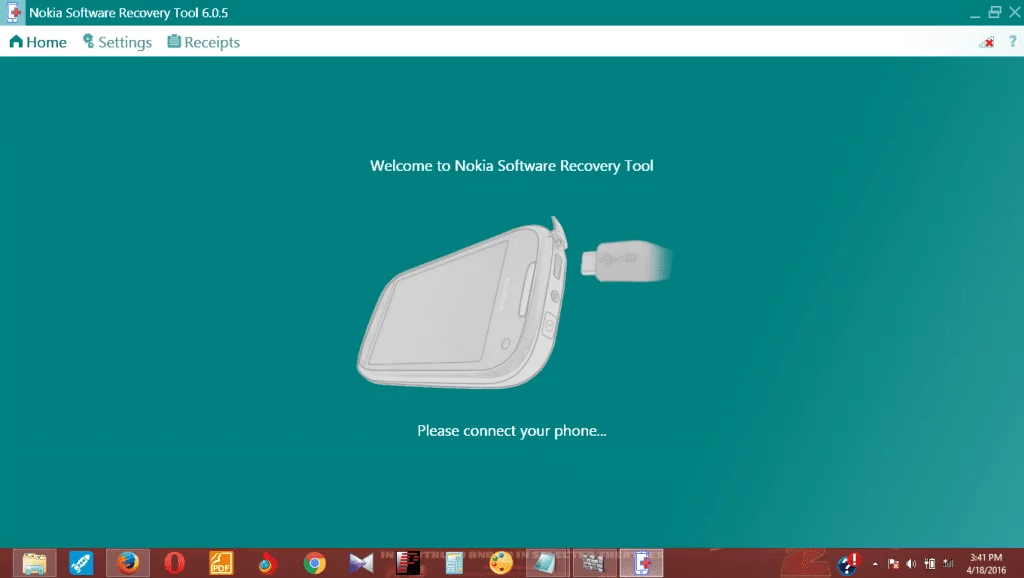Click the USB connector illustration
The width and height of the screenshot is (1024, 578).
click(626, 261)
